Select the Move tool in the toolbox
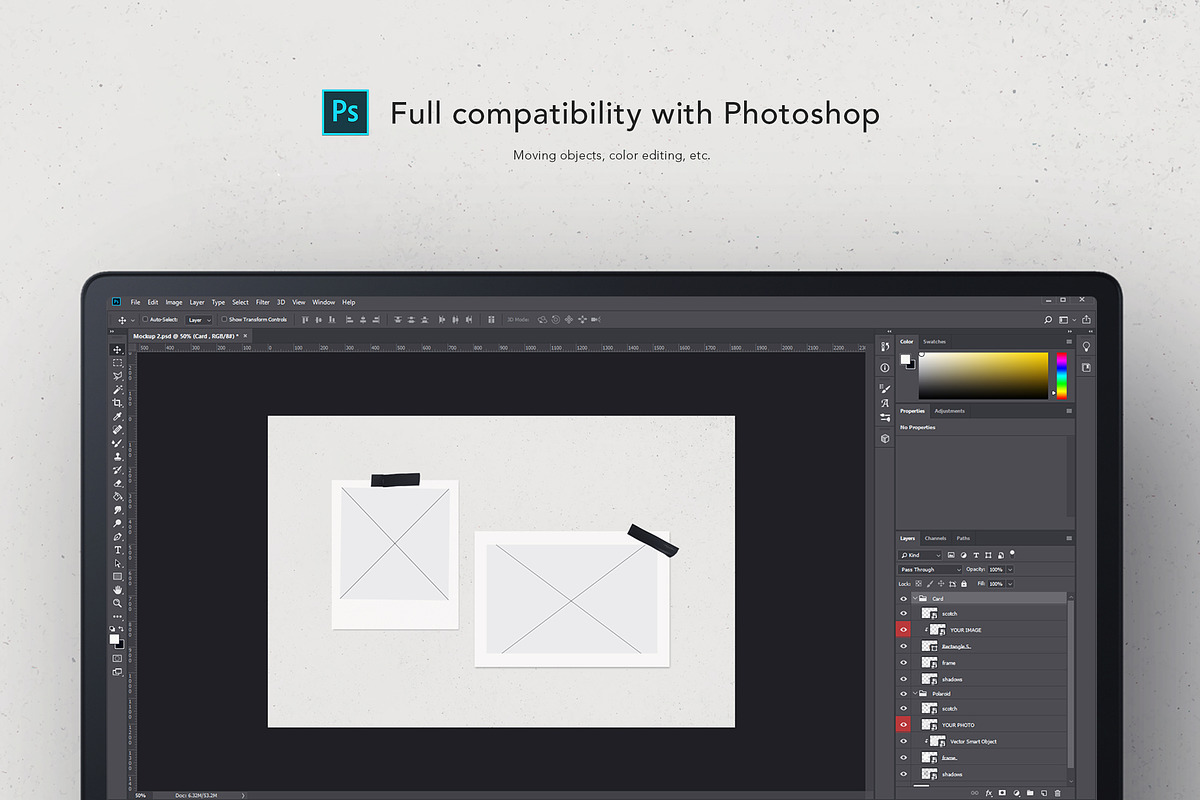The height and width of the screenshot is (800, 1200). click(x=117, y=349)
